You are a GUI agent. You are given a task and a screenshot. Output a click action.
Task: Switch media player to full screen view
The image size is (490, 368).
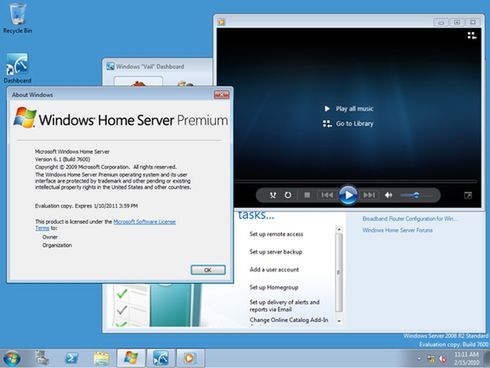(468, 195)
